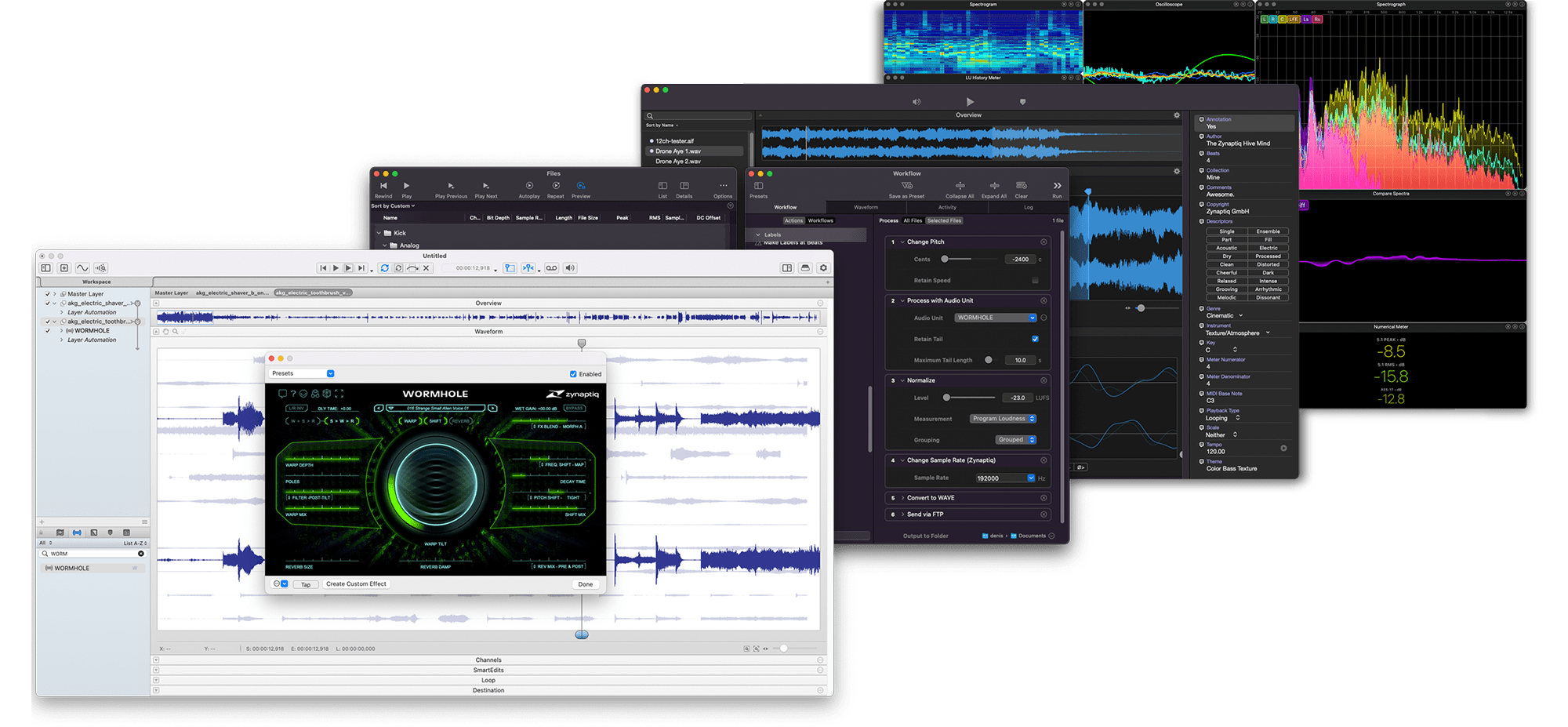
Task: Open the Audio Unit WORMHOLE dropdown
Action: 996,318
